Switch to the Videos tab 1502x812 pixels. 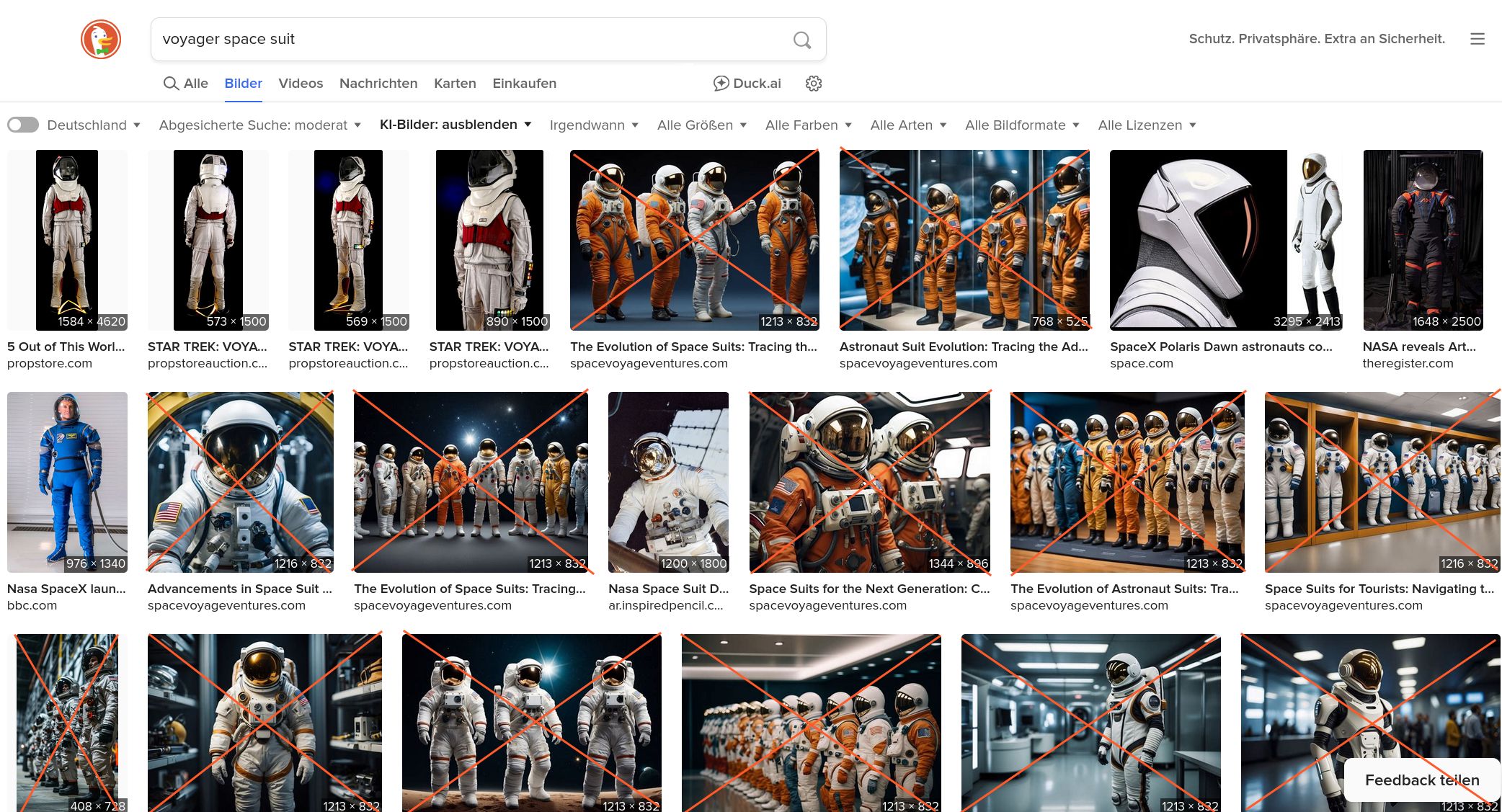click(x=301, y=84)
